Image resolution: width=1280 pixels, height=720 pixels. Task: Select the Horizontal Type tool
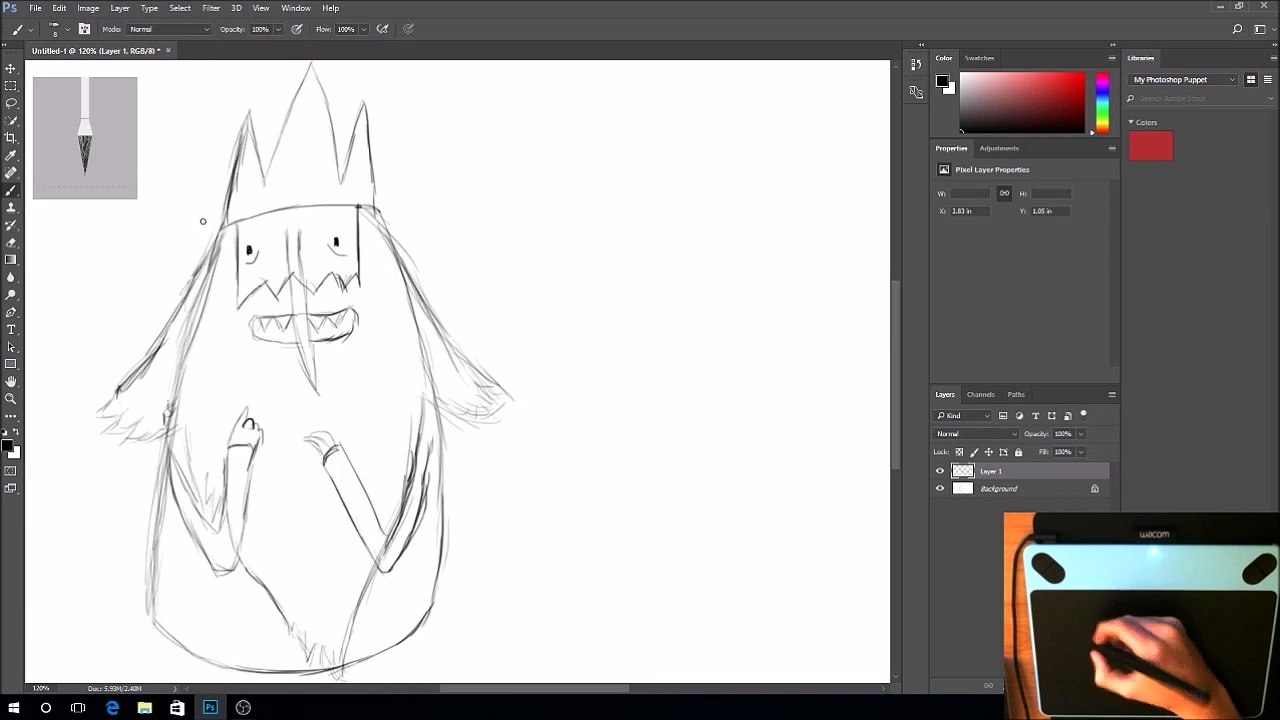click(11, 329)
